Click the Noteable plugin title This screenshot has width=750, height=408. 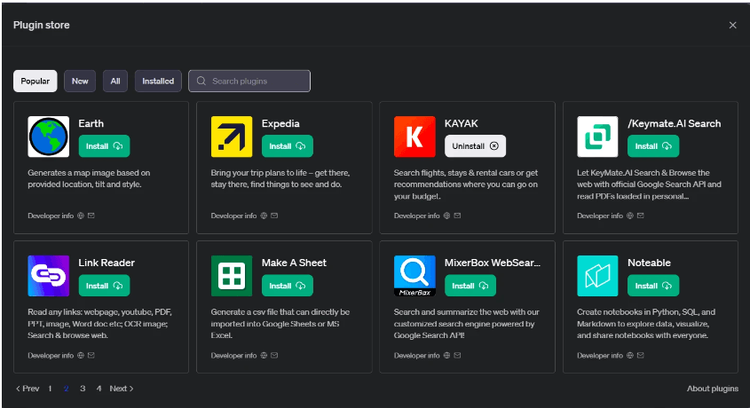(649, 263)
